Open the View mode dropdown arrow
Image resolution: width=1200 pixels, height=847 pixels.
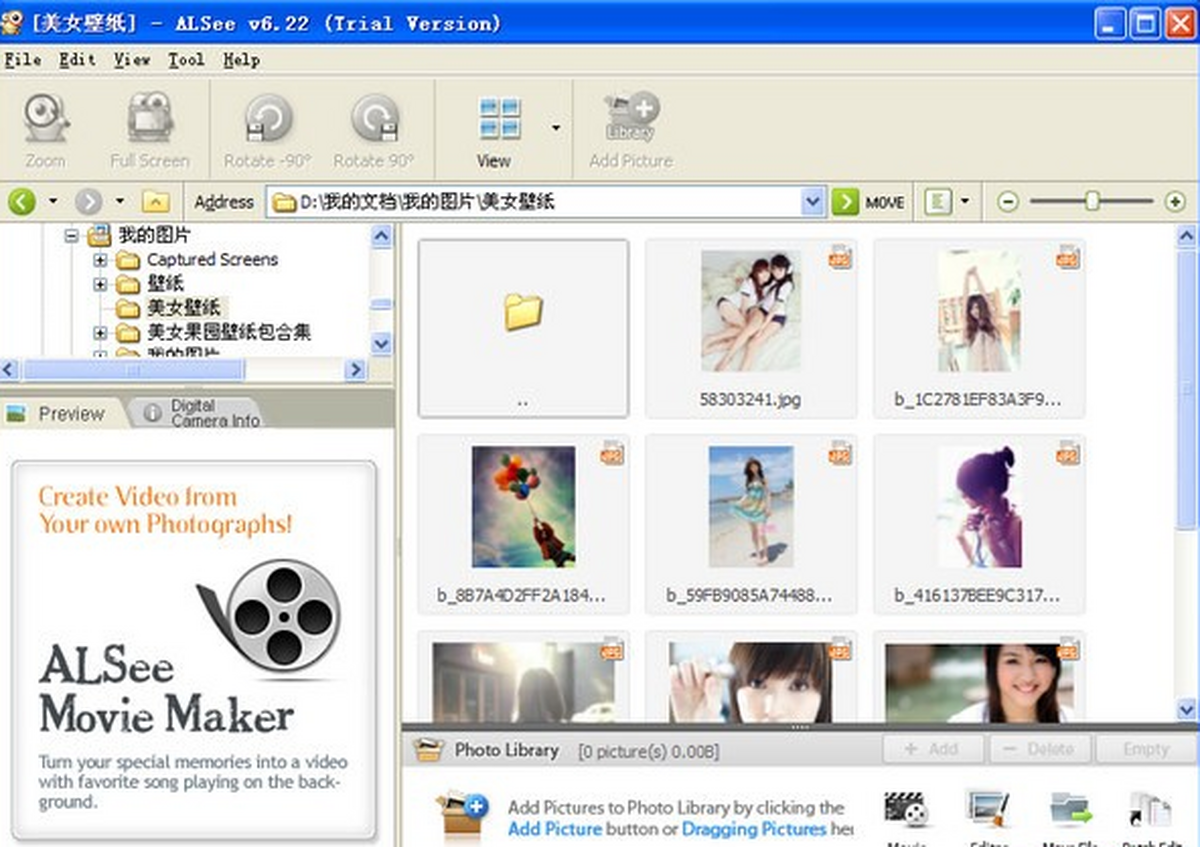pyautogui.click(x=556, y=128)
